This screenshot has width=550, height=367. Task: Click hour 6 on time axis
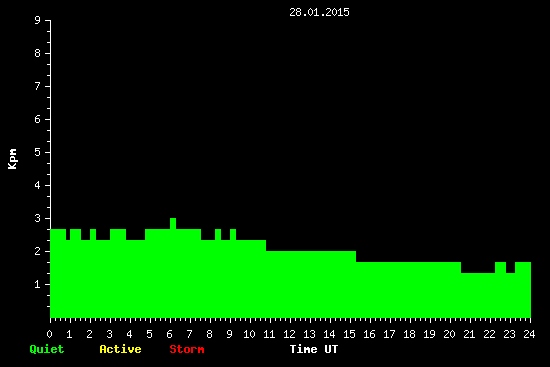170,334
